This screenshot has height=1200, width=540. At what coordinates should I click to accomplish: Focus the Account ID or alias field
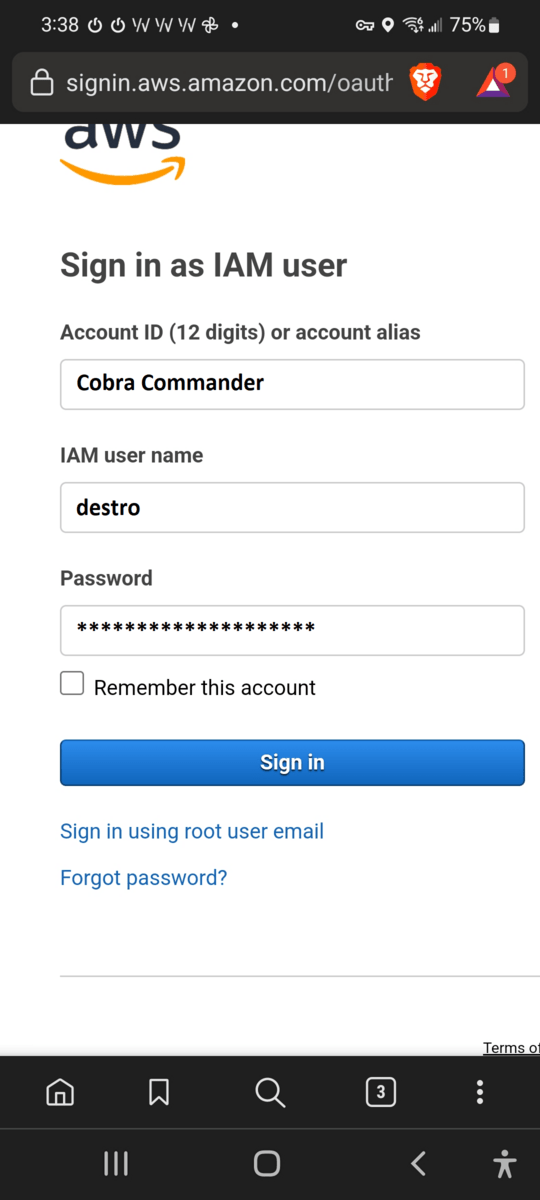pos(292,384)
